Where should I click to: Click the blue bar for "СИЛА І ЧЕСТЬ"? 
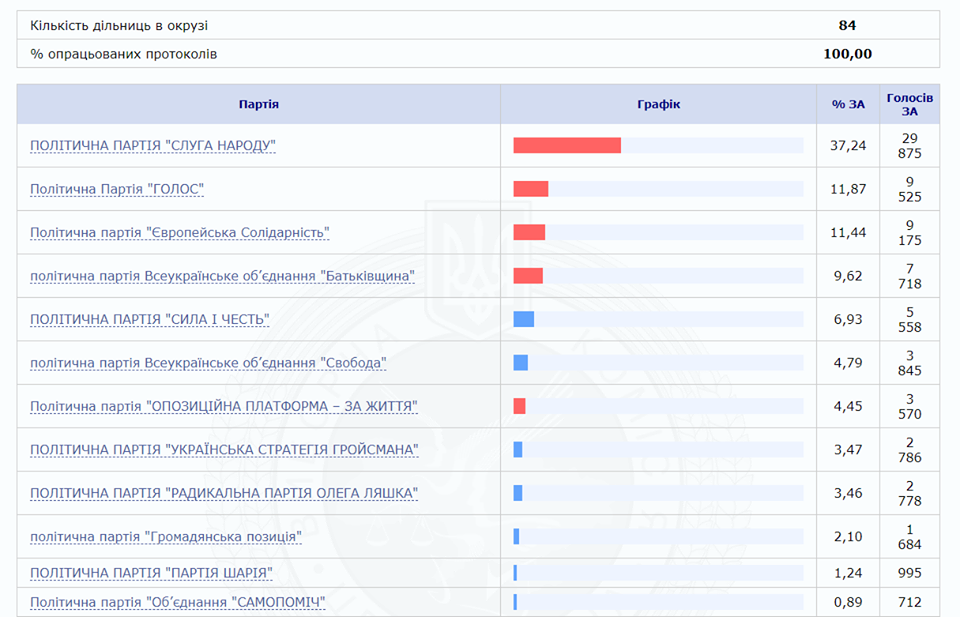(x=524, y=319)
